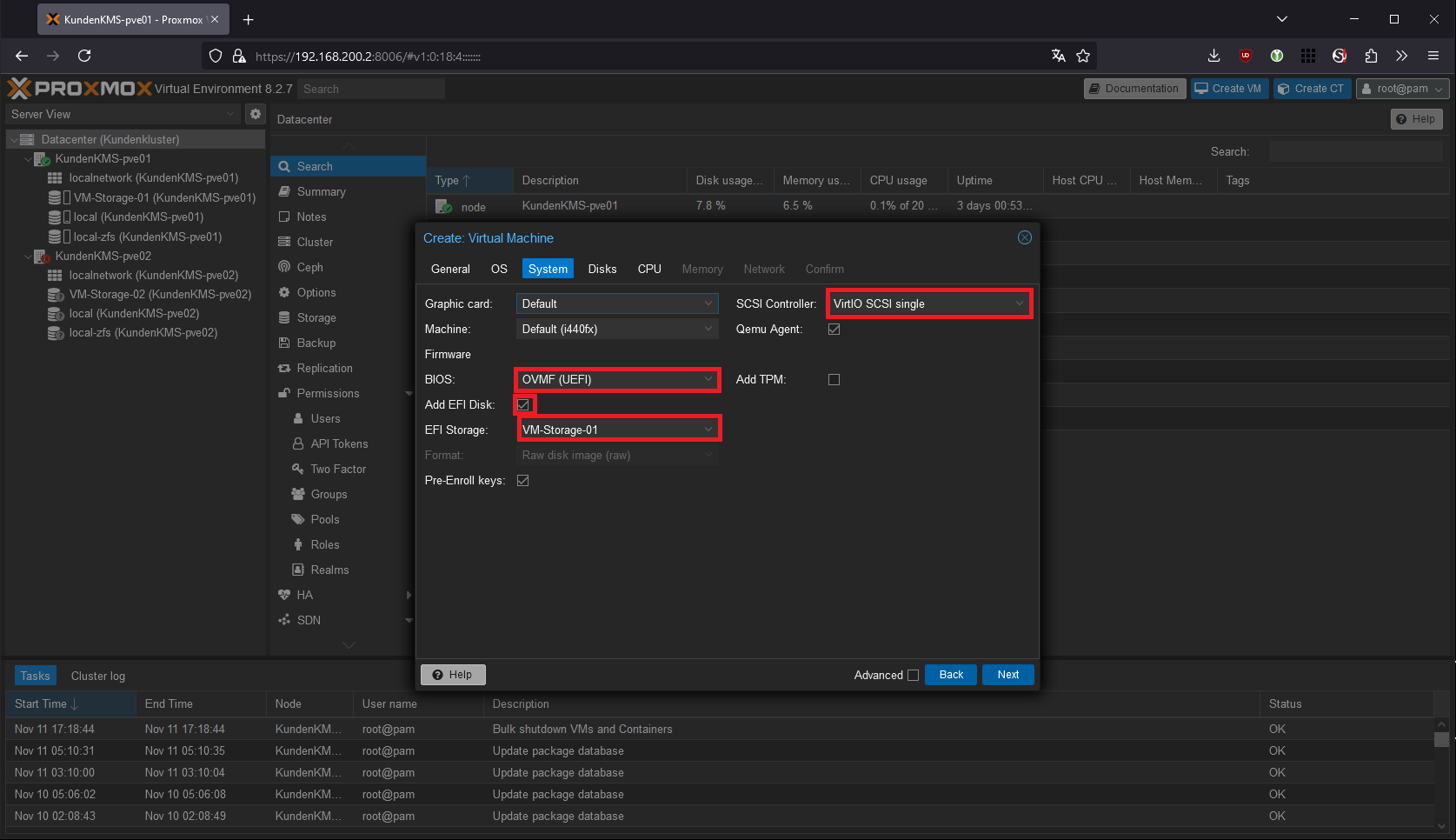Click the Server View settings gear icon
This screenshot has width=1456, height=840.
coord(255,114)
